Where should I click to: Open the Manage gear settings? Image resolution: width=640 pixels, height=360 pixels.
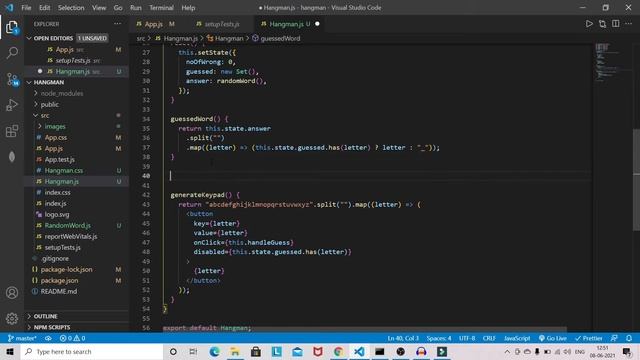point(12,318)
